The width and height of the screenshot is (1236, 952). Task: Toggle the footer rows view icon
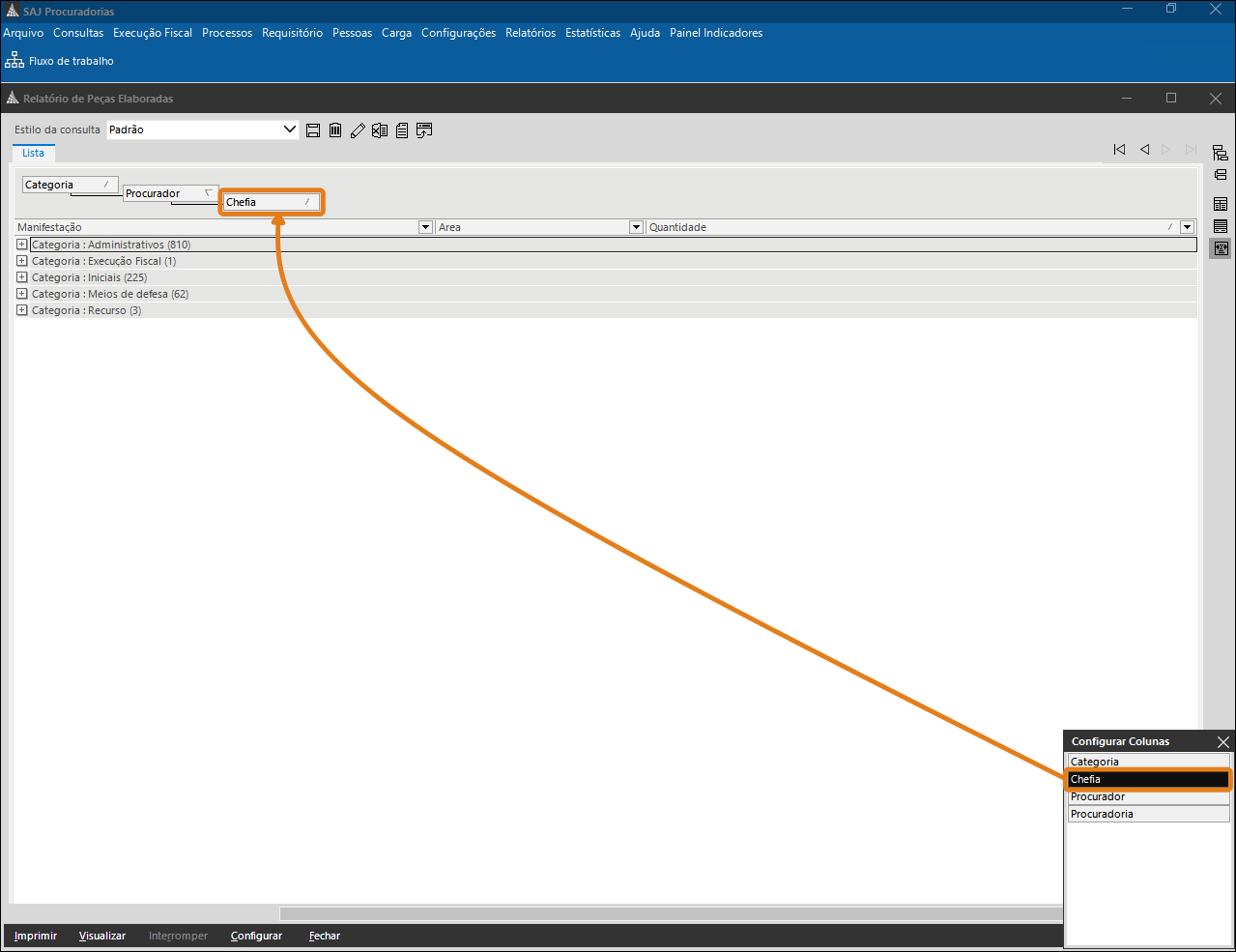pos(1221,226)
